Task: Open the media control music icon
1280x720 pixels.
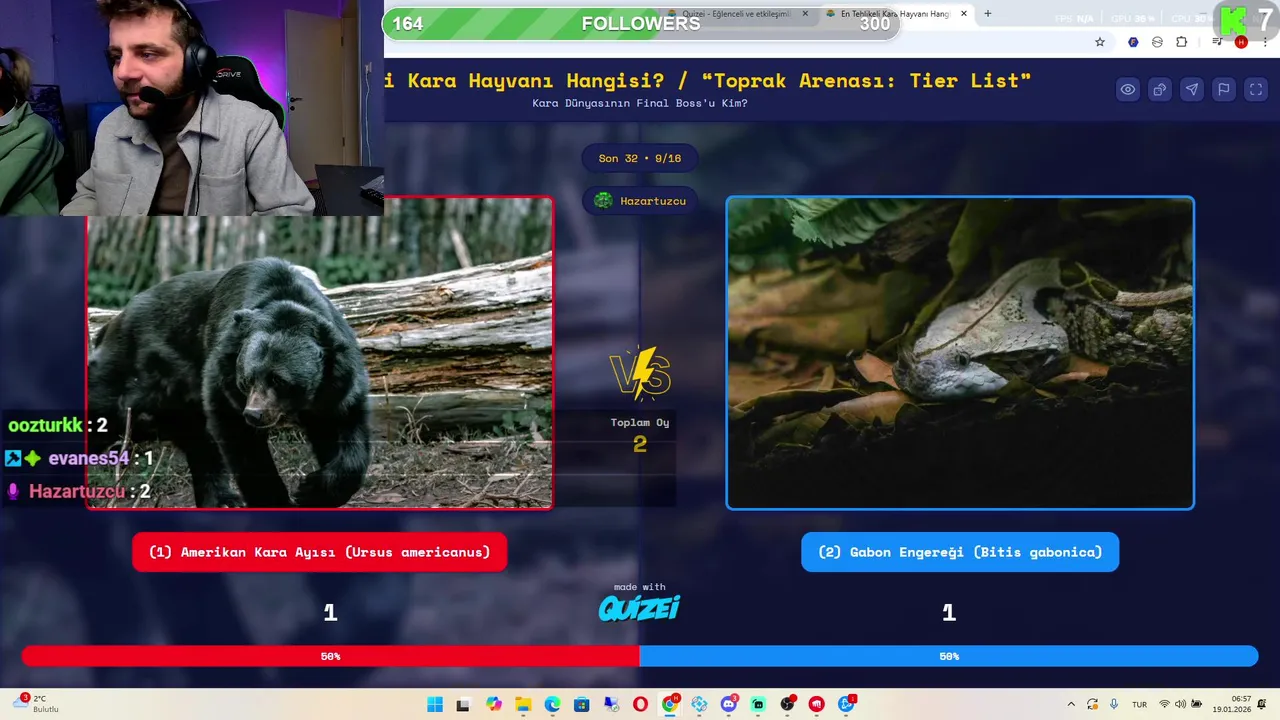Action: 1217,42
